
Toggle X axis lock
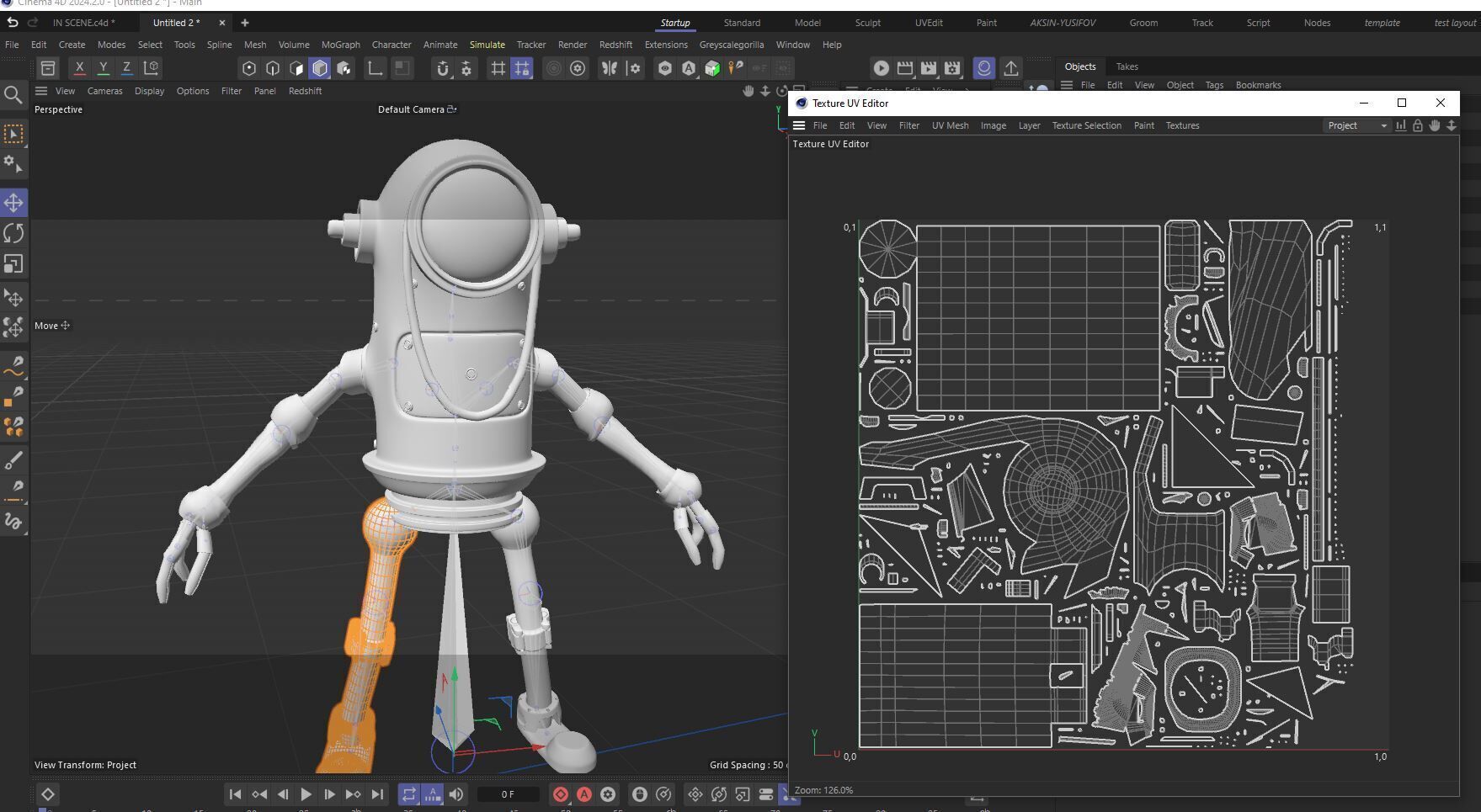pyautogui.click(x=79, y=68)
